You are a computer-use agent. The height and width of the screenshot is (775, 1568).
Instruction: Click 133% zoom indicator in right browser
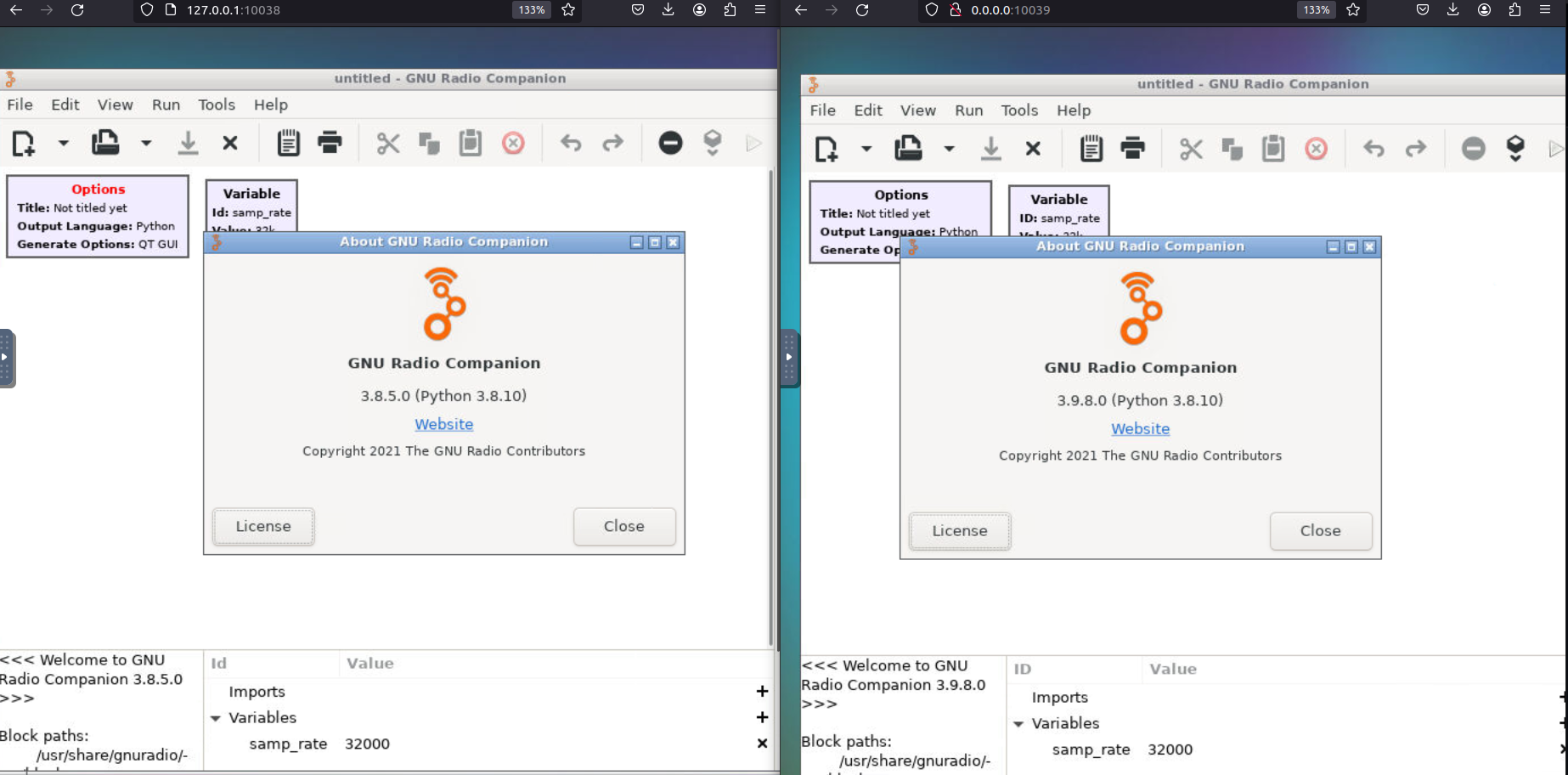coord(1317,10)
